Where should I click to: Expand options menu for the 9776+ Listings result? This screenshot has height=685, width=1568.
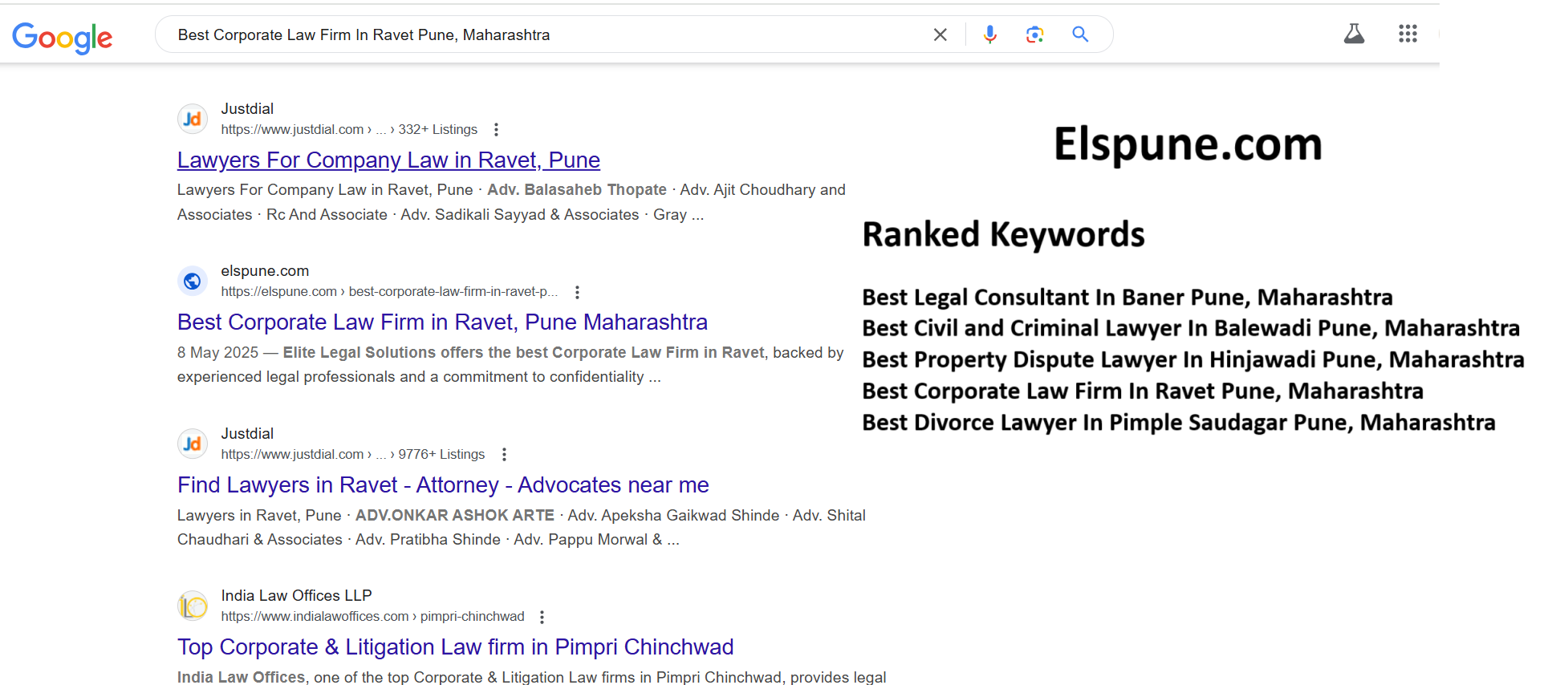click(504, 455)
